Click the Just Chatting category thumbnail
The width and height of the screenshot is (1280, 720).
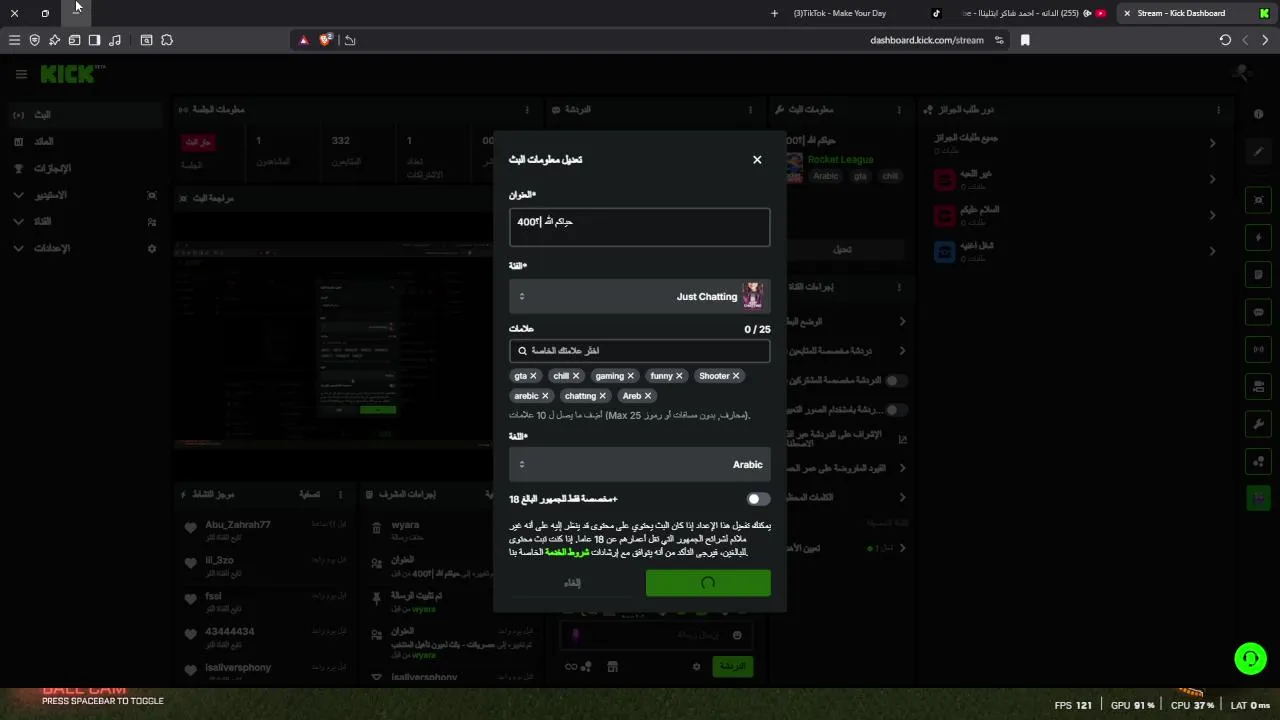(x=752, y=296)
